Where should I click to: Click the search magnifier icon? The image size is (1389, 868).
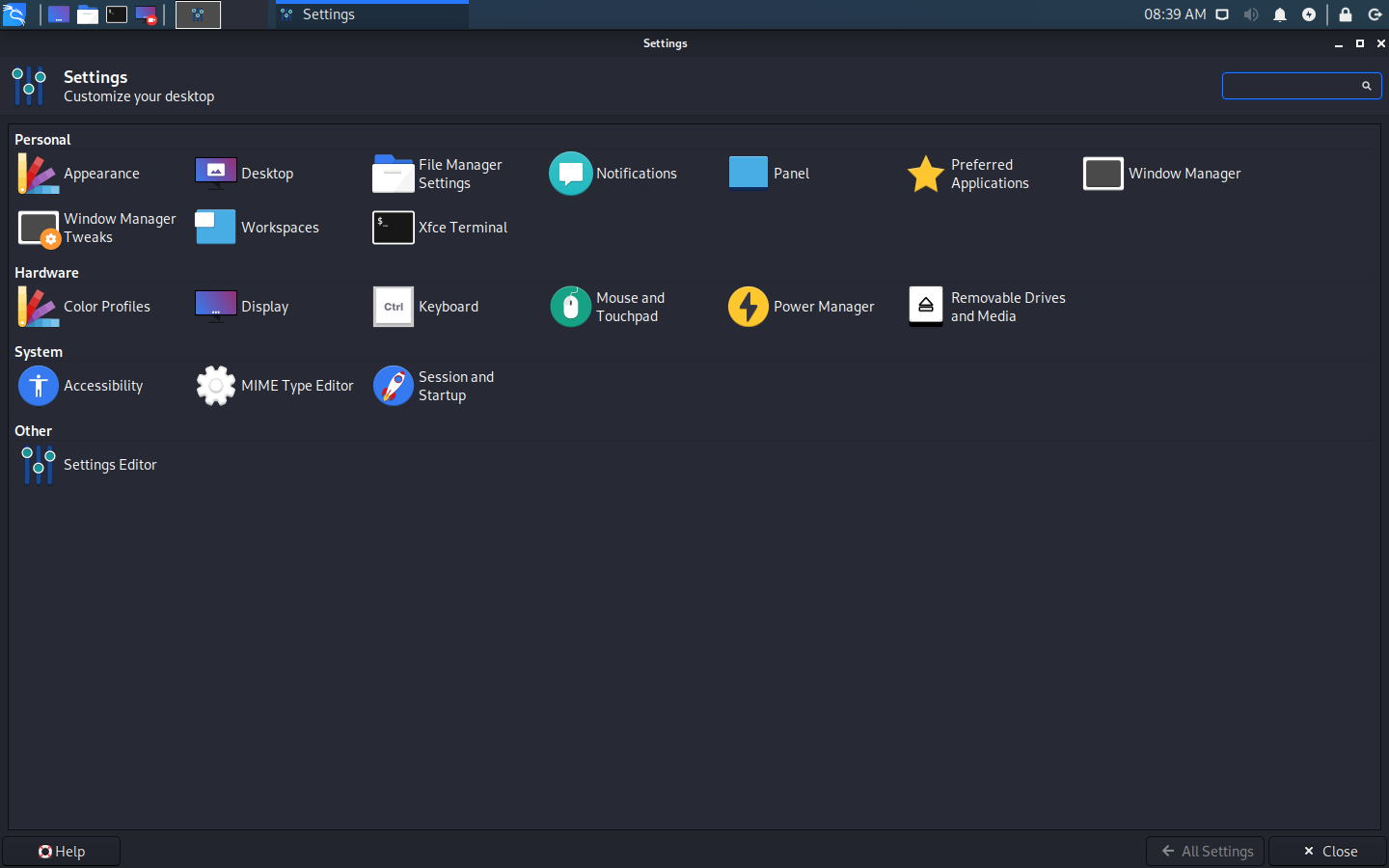pyautogui.click(x=1366, y=86)
